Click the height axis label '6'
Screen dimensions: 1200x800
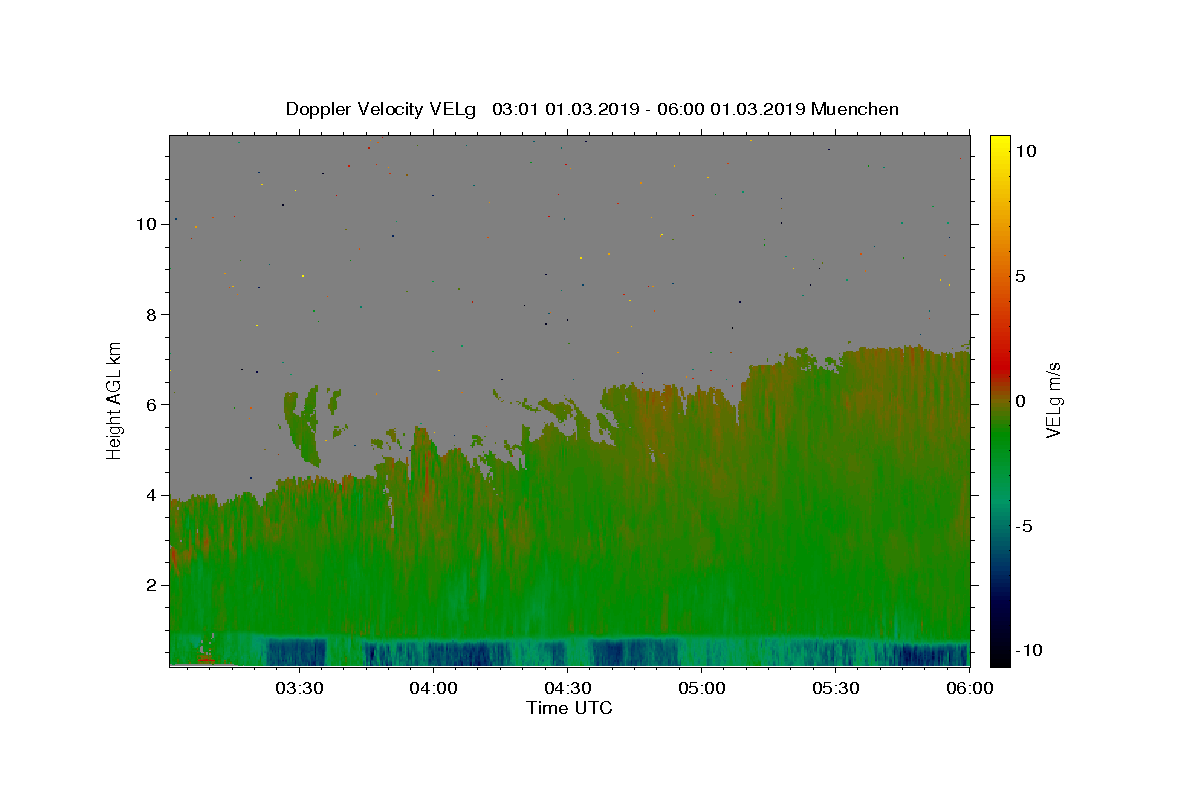coord(151,404)
